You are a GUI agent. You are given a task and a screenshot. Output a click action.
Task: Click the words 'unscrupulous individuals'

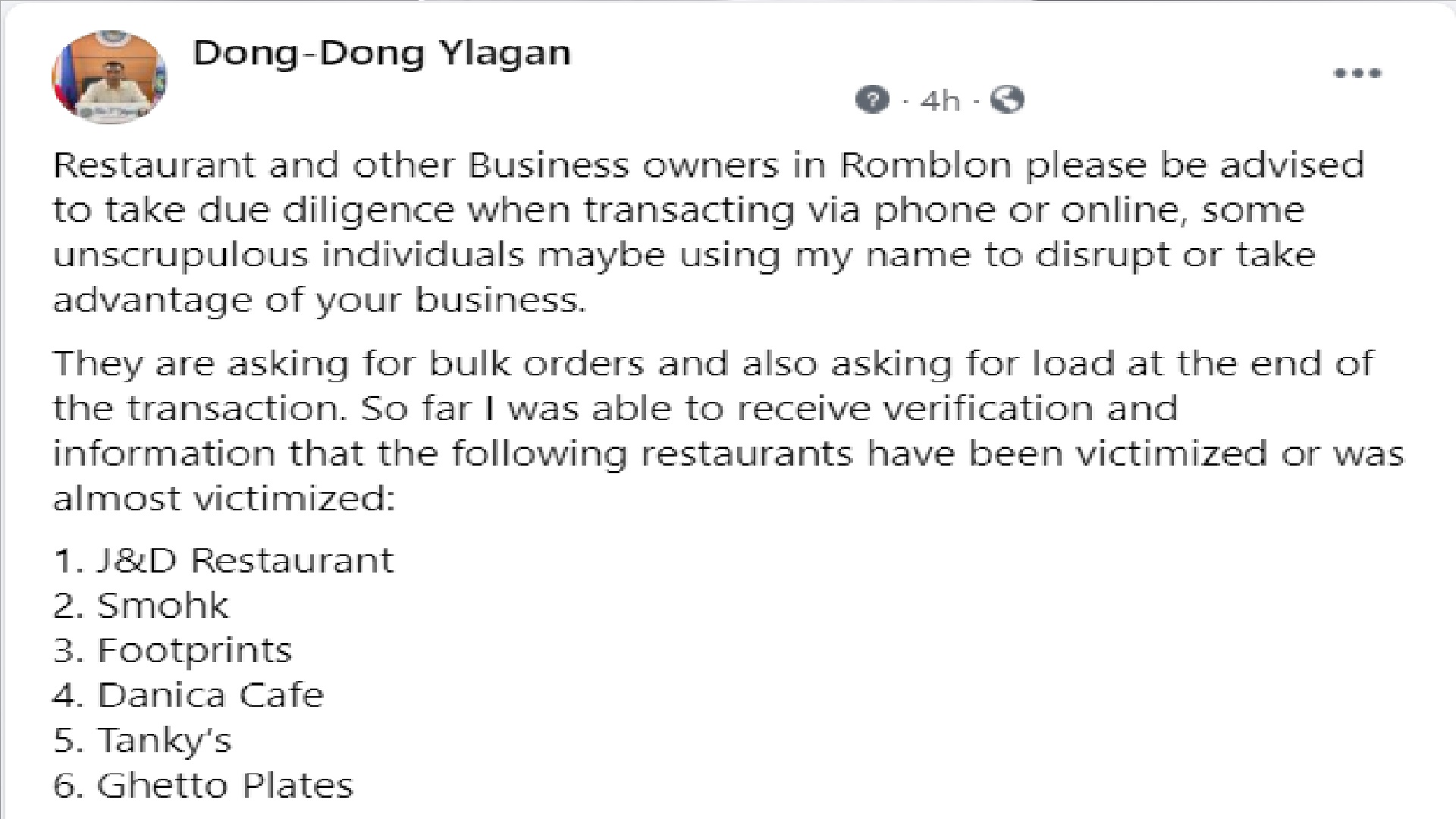pos(288,255)
